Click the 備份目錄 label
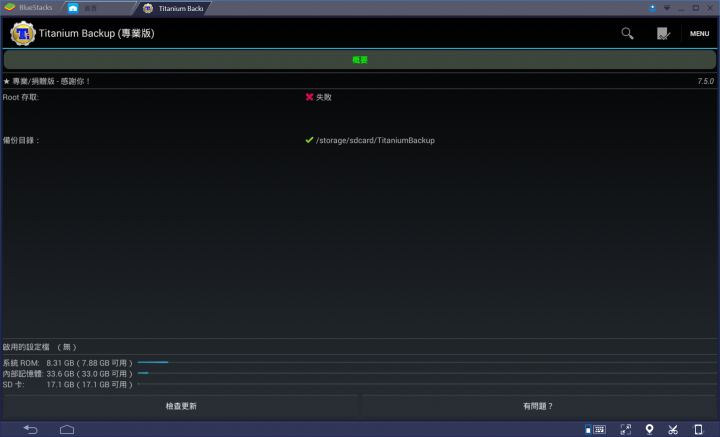The height and width of the screenshot is (437, 720). [21, 140]
